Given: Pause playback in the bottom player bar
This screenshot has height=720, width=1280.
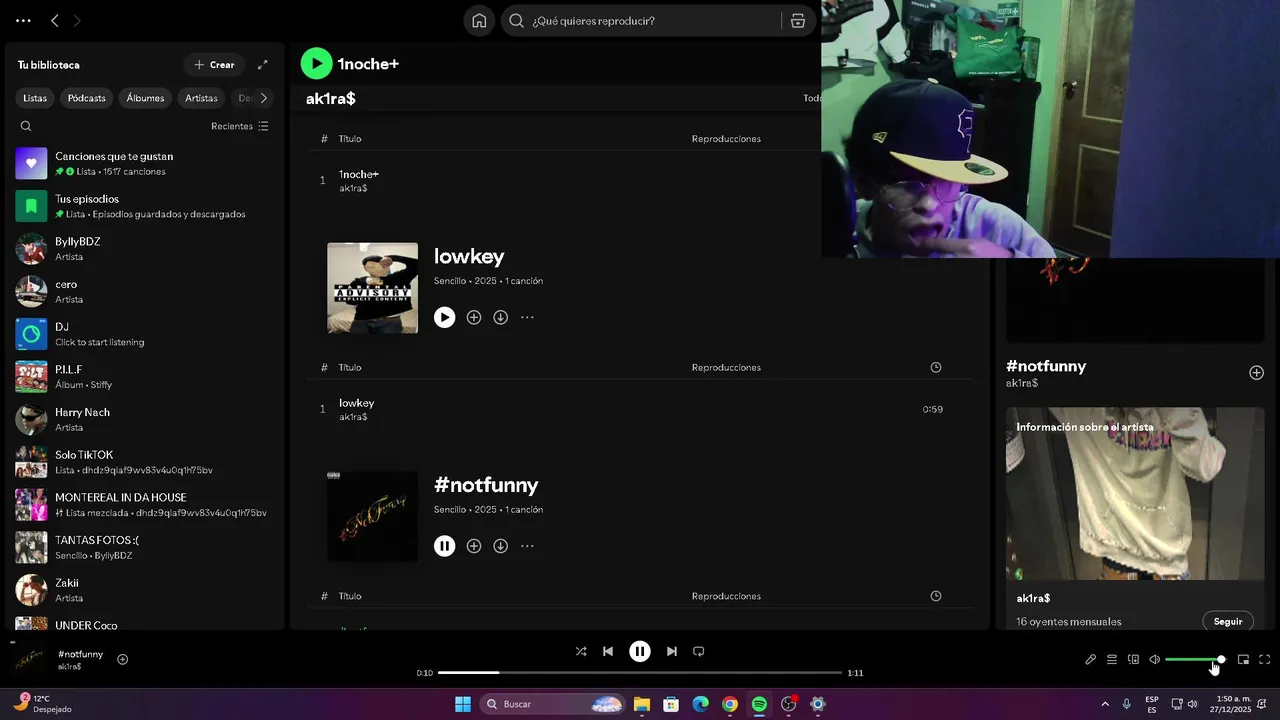Looking at the screenshot, I should click(x=640, y=651).
